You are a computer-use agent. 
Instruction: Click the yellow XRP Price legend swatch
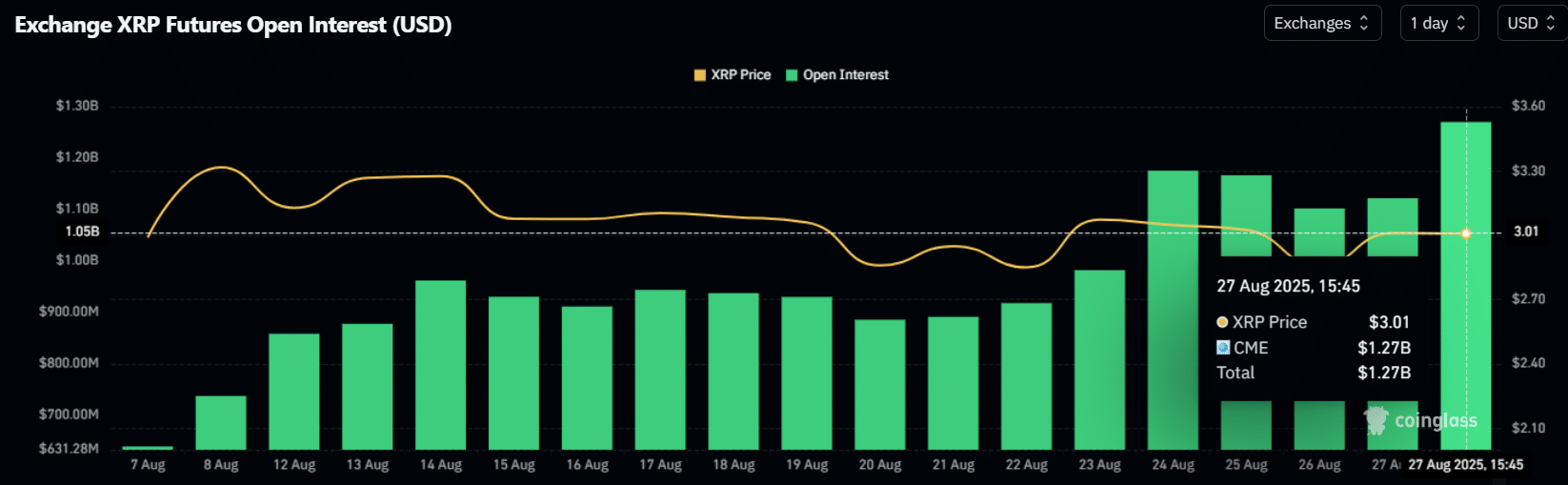700,75
